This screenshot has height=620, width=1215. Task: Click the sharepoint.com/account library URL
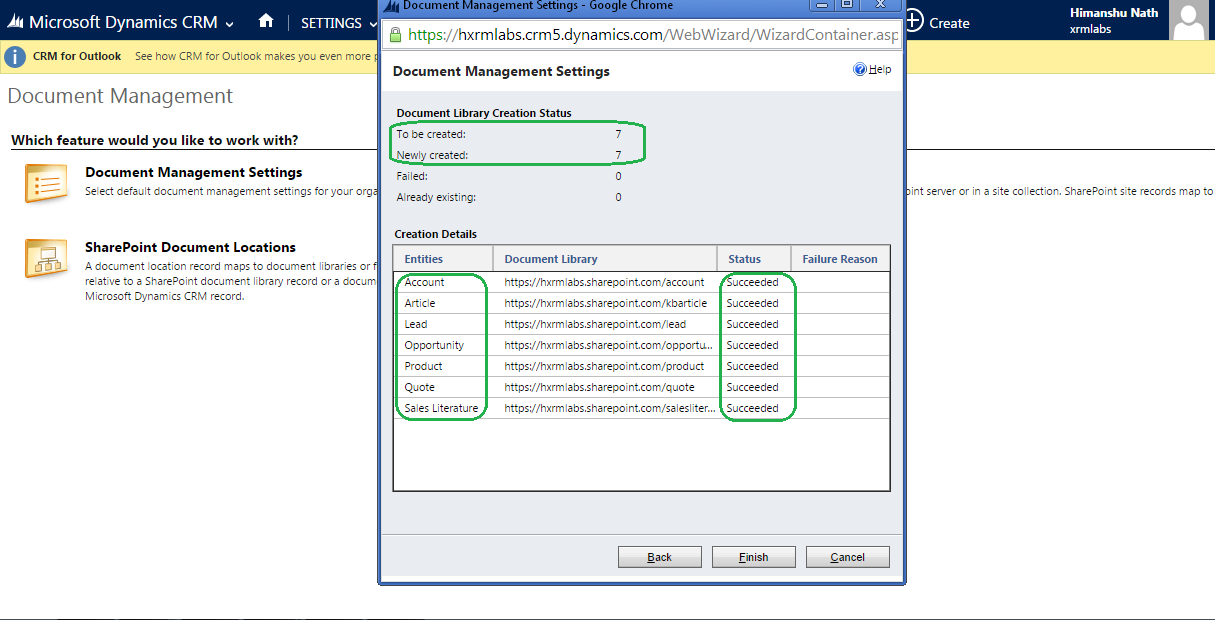604,282
